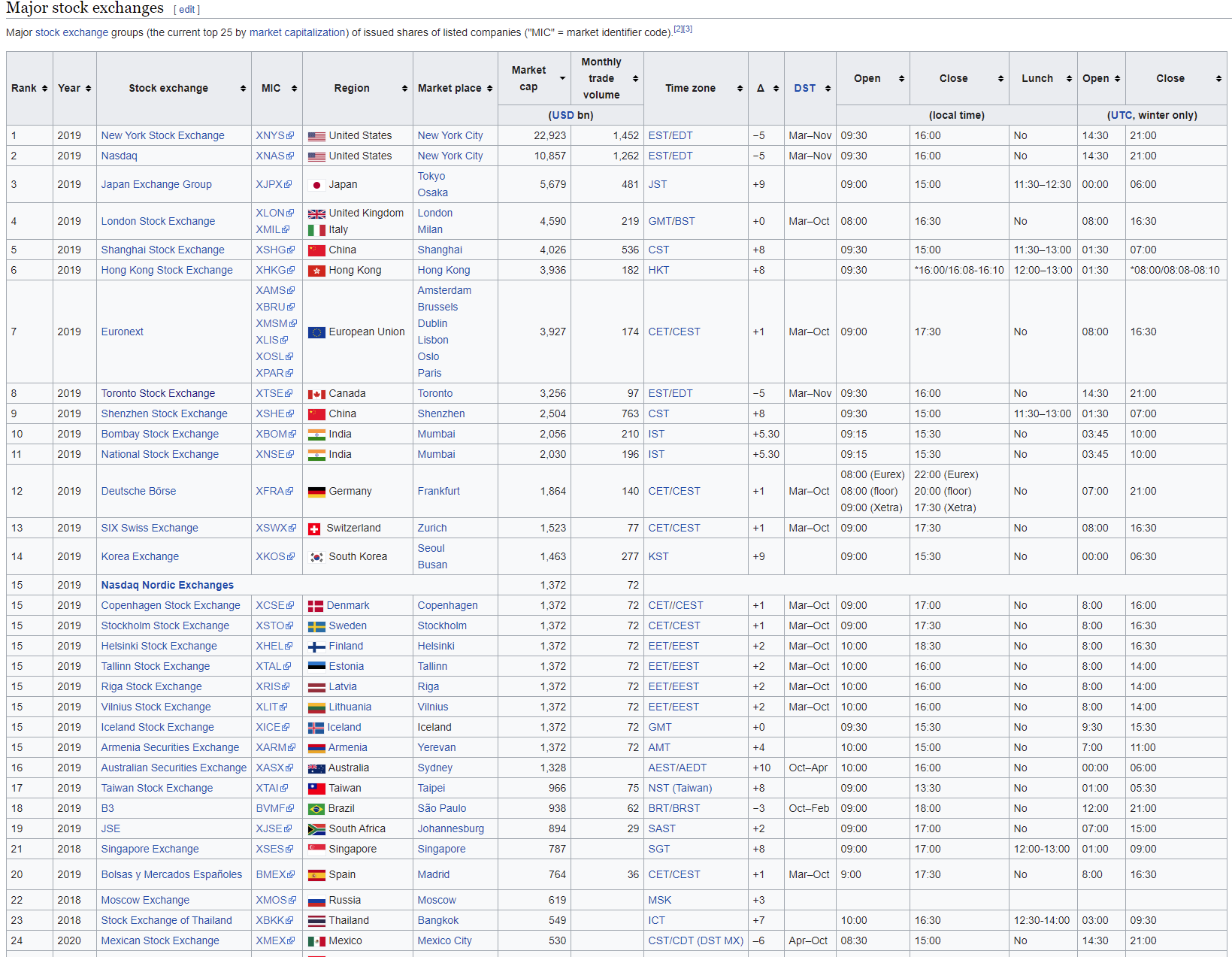This screenshot has width=1232, height=957.
Task: Click Japan flag icon
Action: click(x=316, y=185)
